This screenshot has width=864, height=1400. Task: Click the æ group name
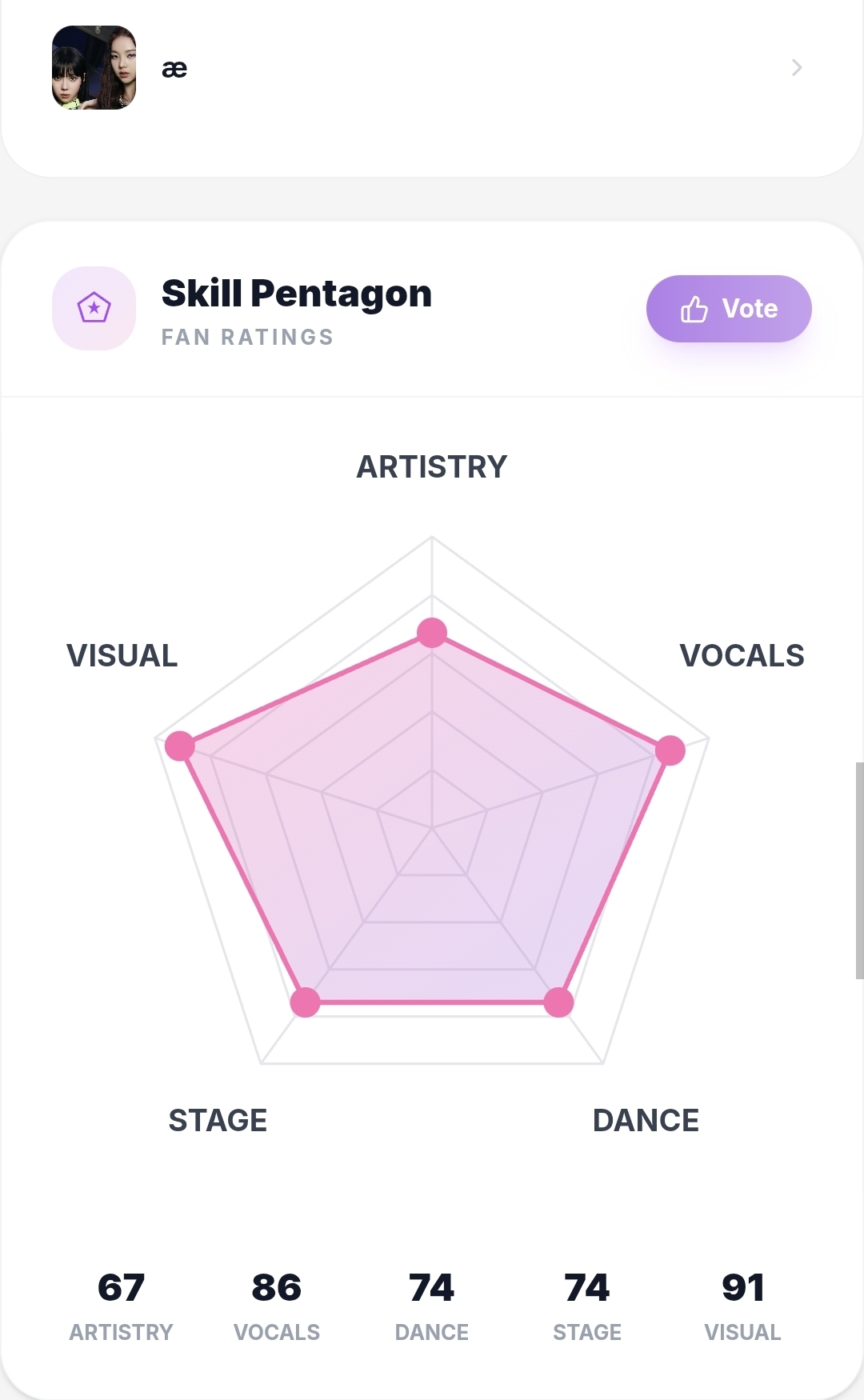(174, 69)
